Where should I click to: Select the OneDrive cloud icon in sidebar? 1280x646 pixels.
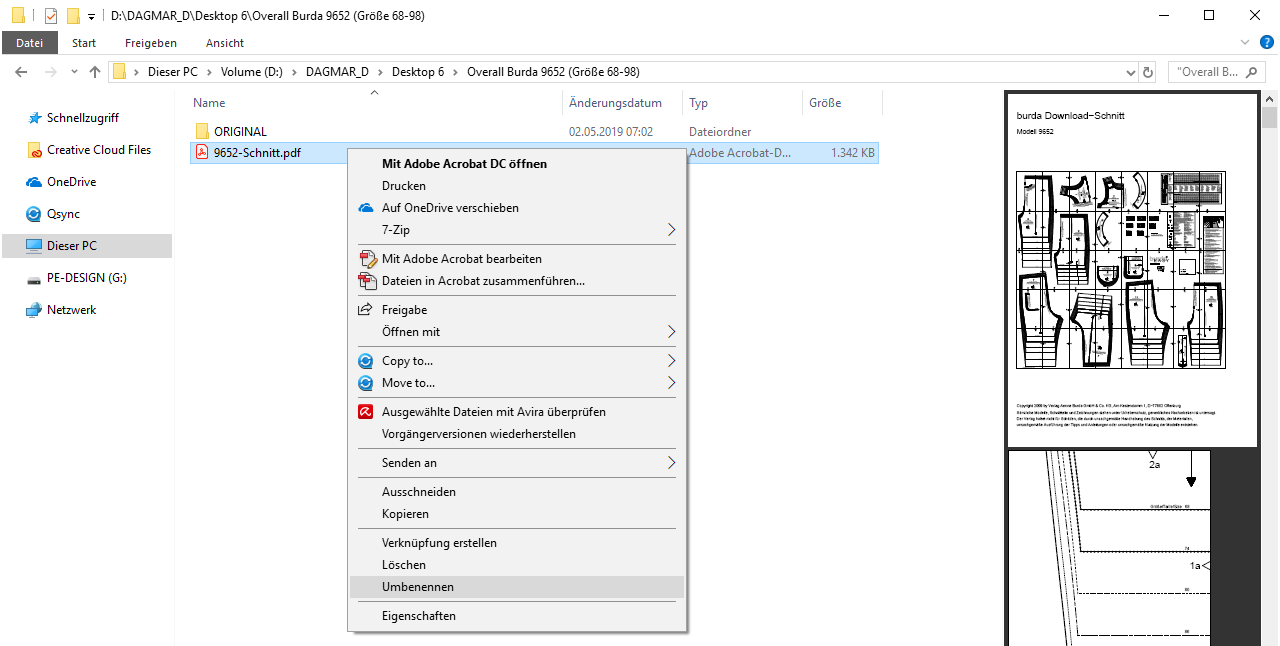[x=33, y=182]
